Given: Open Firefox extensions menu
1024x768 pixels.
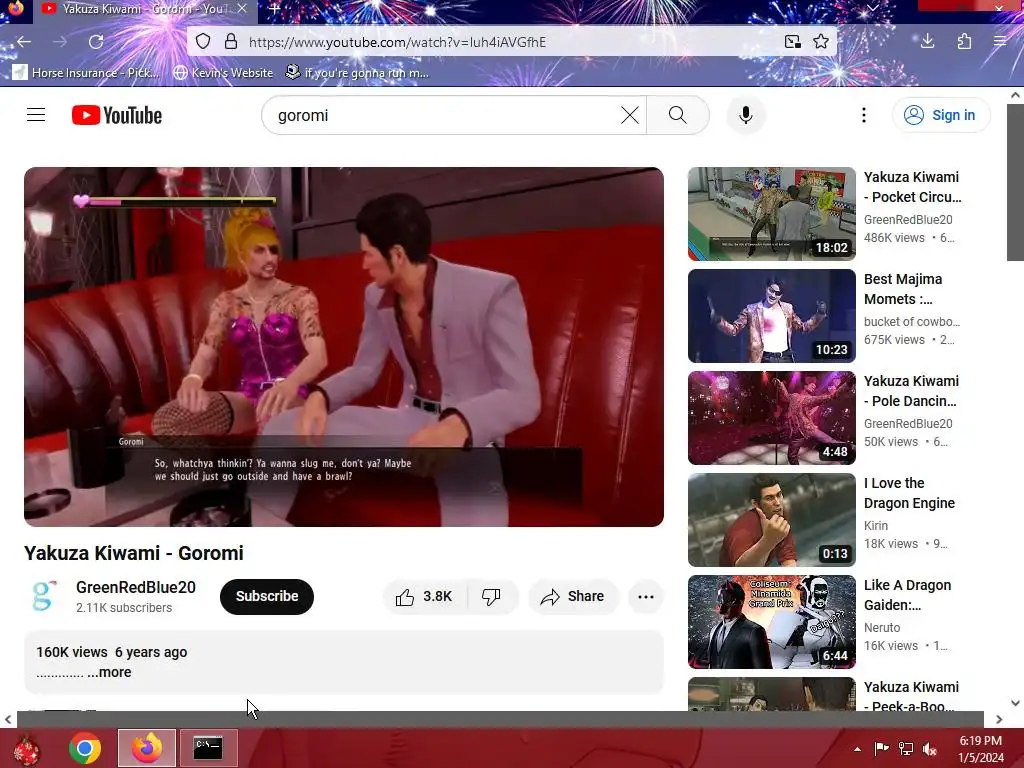Looking at the screenshot, I should [x=964, y=42].
